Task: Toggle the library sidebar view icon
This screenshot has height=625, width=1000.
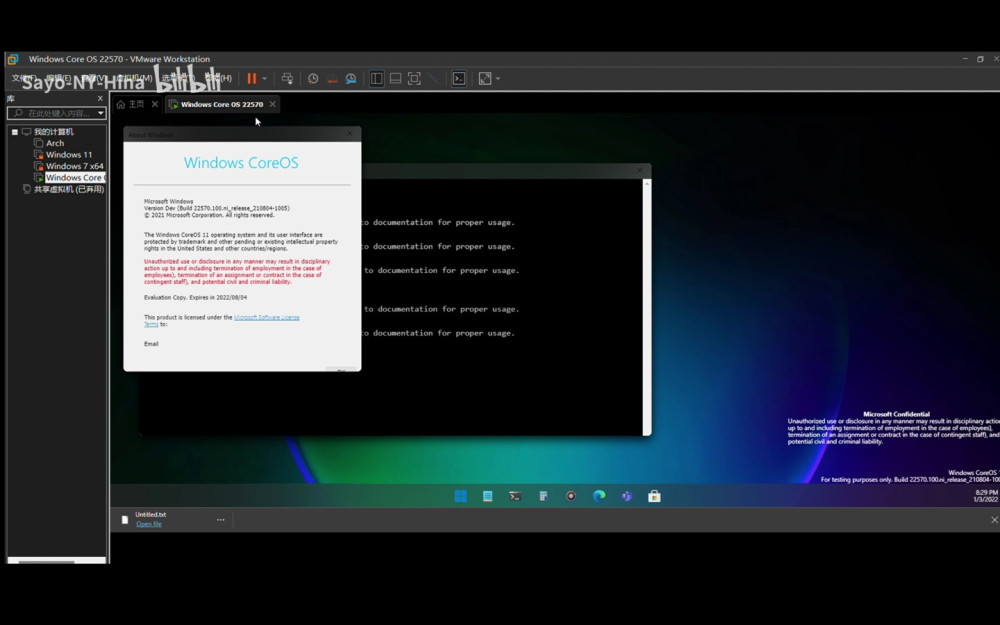Action: [377, 79]
